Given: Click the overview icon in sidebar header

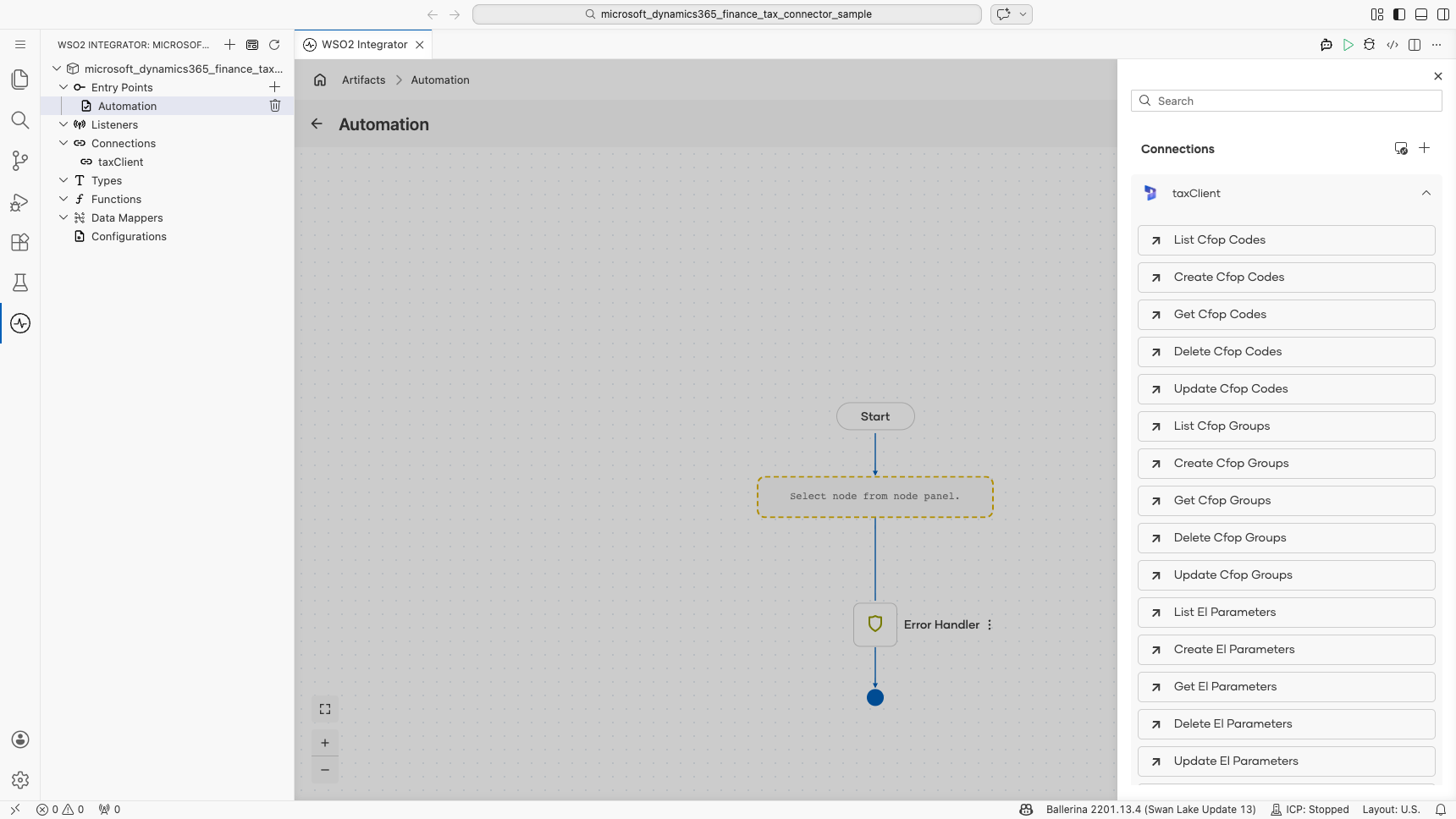Looking at the screenshot, I should pyautogui.click(x=252, y=45).
